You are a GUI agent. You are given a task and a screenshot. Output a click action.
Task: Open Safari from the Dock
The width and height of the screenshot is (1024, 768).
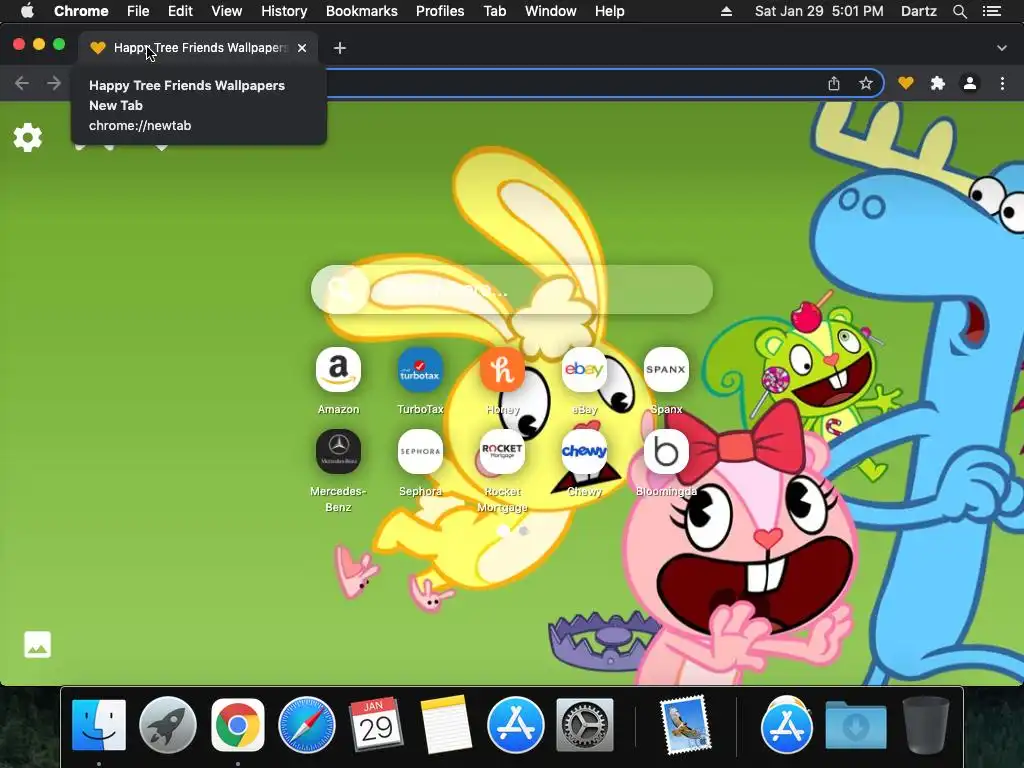coord(307,724)
